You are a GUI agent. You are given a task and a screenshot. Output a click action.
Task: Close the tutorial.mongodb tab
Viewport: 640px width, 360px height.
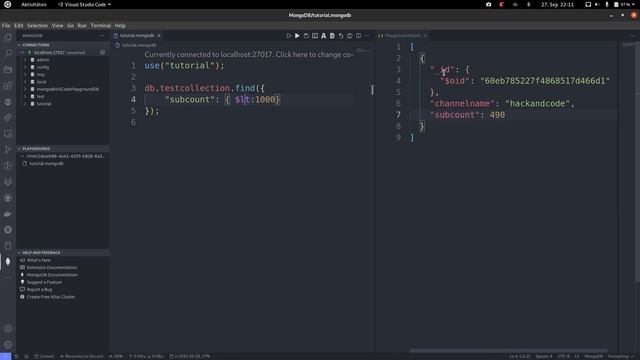pos(159,36)
